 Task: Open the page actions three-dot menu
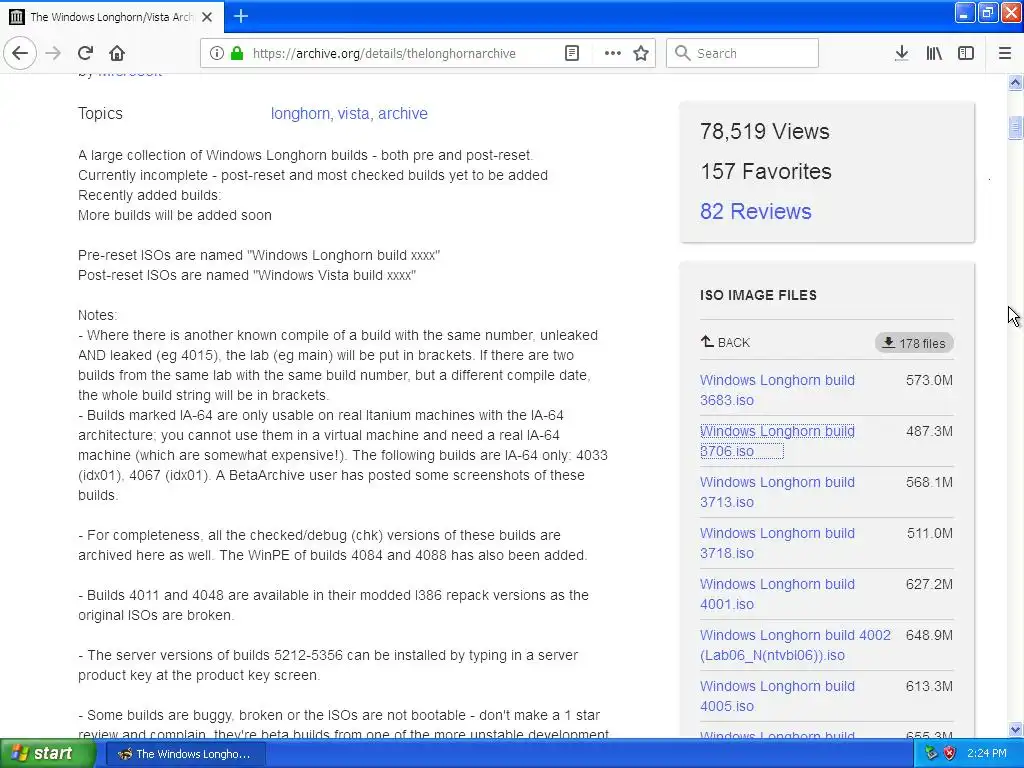pos(613,53)
